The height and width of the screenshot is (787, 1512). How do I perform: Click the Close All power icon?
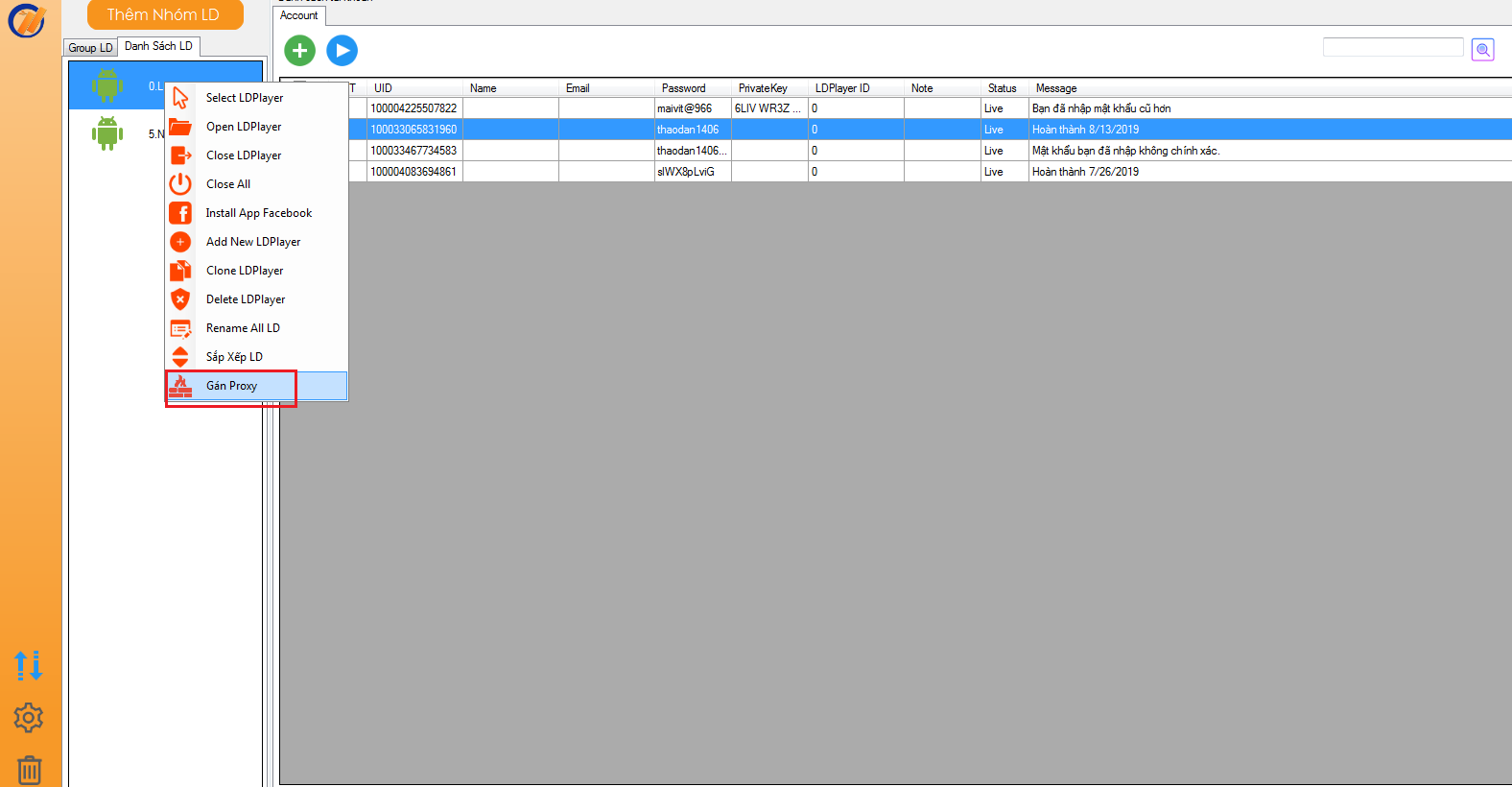click(x=180, y=184)
